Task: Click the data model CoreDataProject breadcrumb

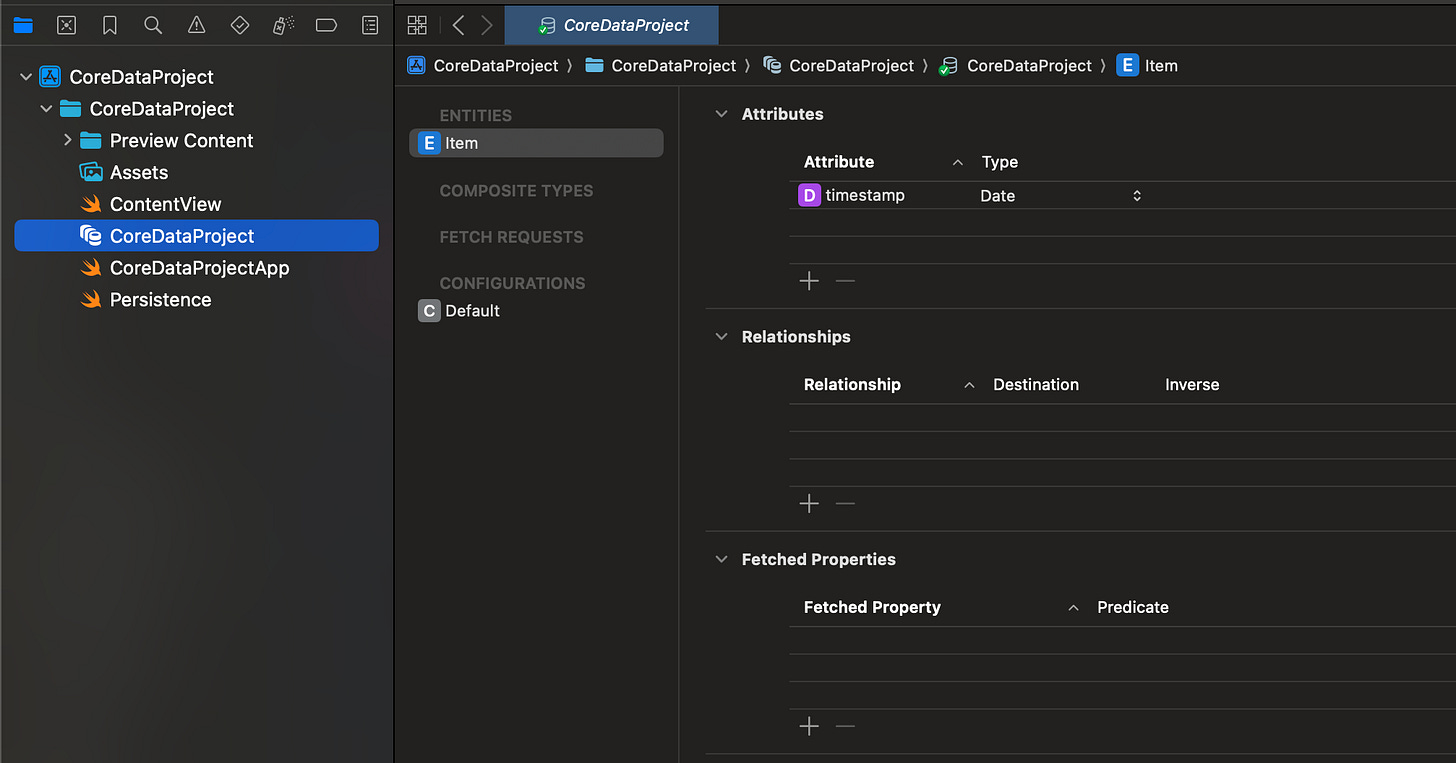Action: tap(851, 65)
